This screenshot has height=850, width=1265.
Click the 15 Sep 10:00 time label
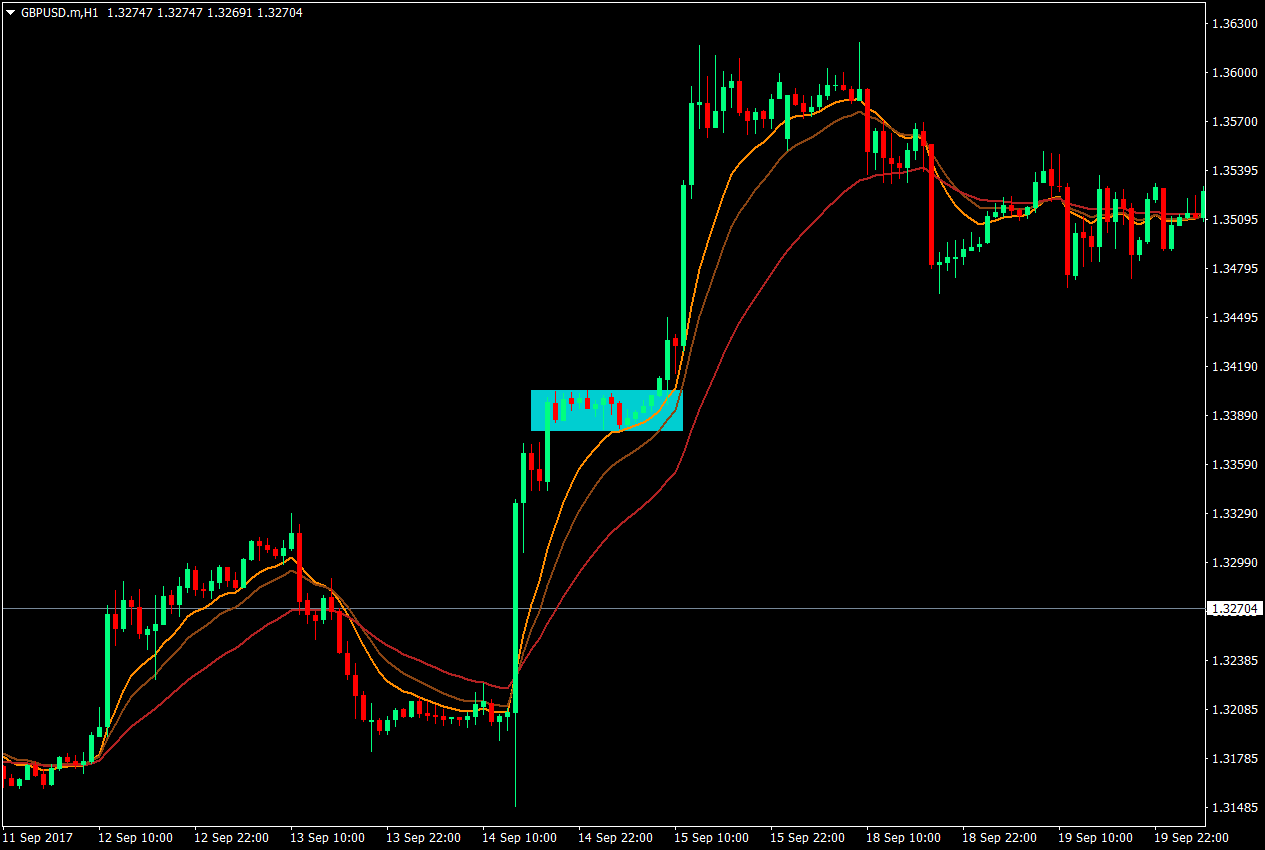pos(711,837)
